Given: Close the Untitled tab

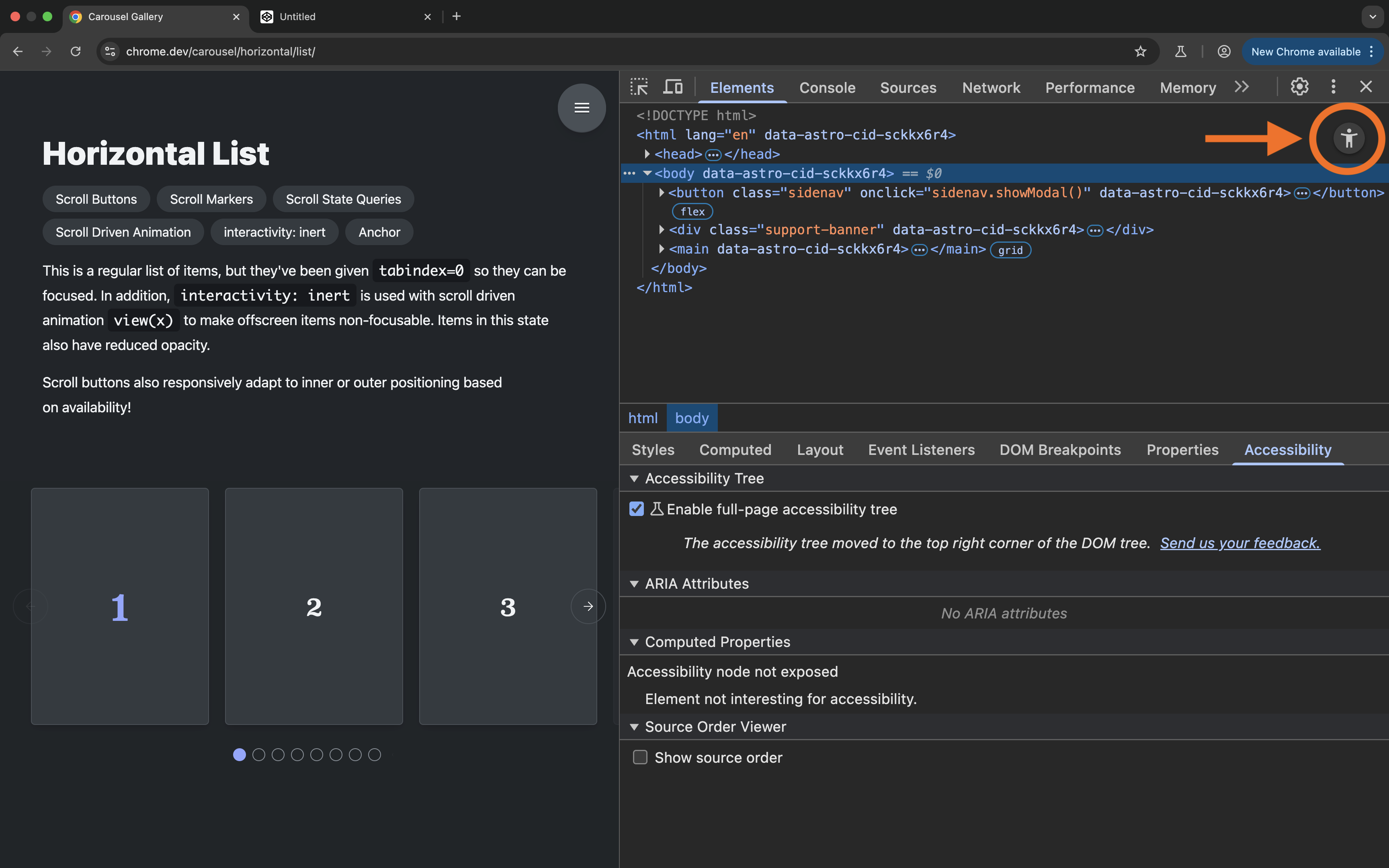Looking at the screenshot, I should pos(427,17).
